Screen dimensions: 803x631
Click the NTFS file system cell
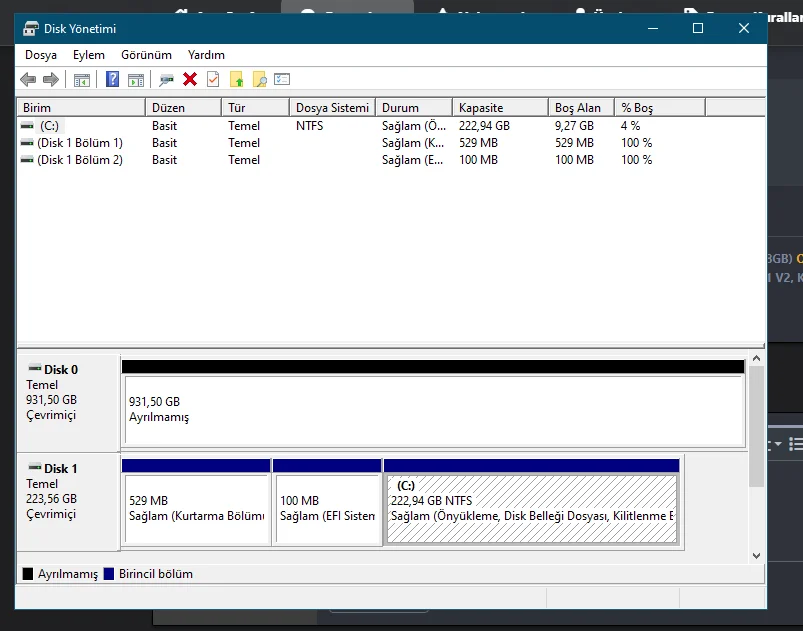tap(309, 125)
